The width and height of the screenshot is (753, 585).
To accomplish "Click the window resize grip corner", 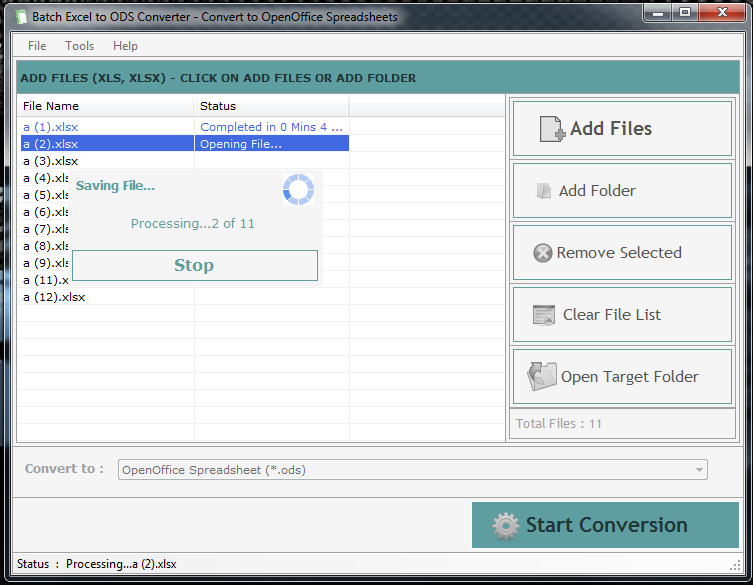I will click(x=735, y=566).
